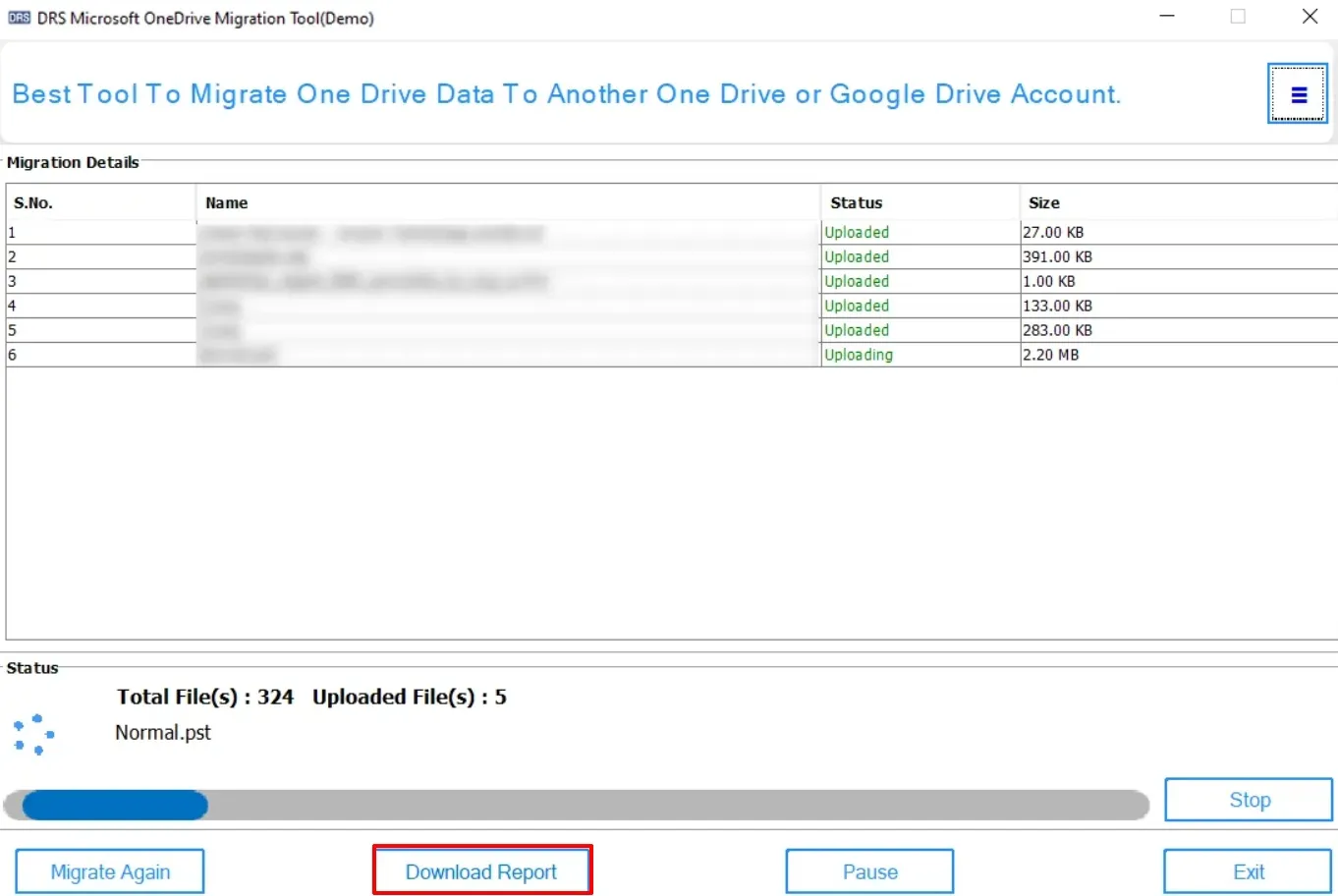
Task: Click the Exit button
Action: point(1248,871)
